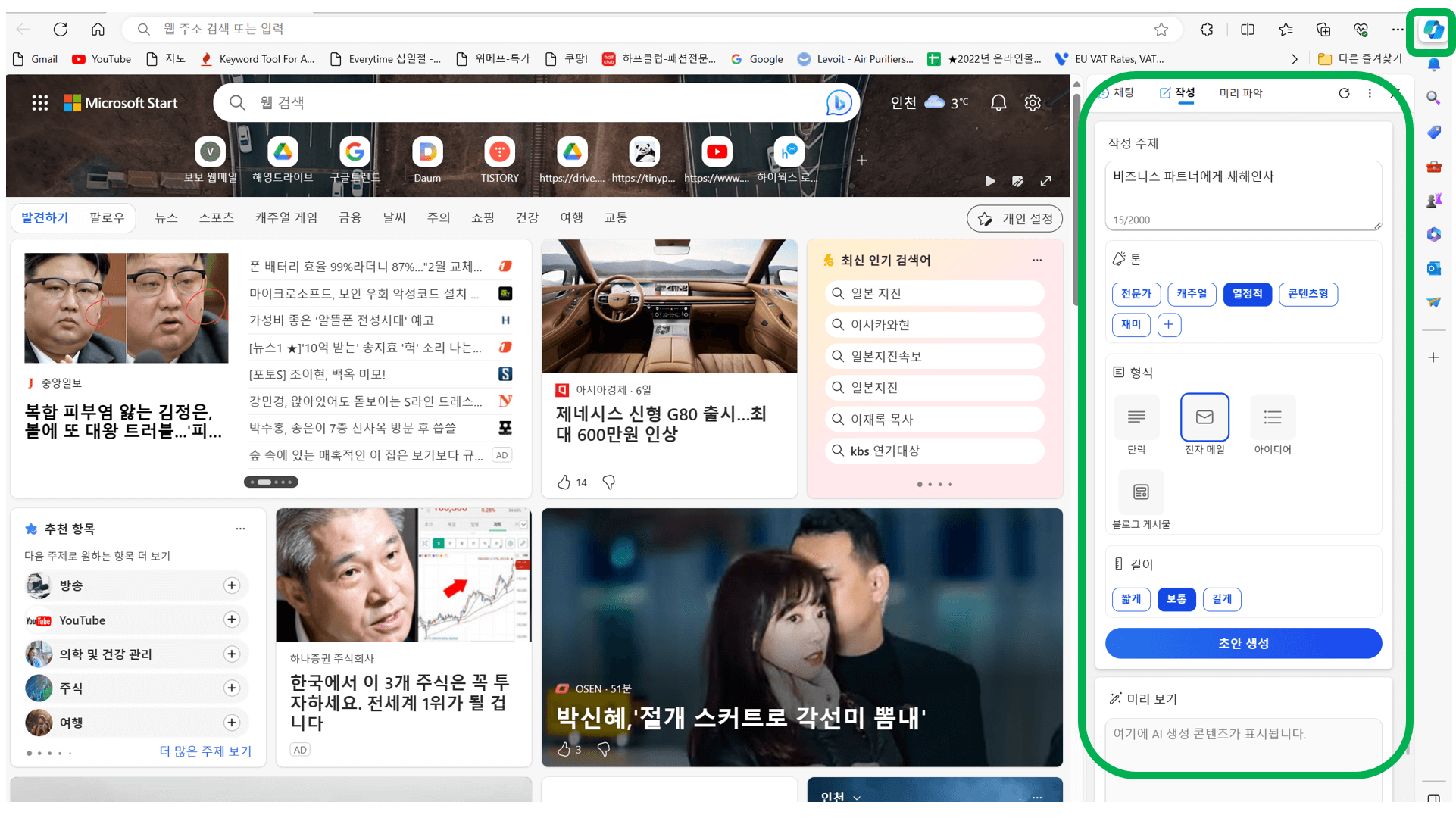Open the 스포츠 news category tab
The image size is (1456, 821).
coord(216,218)
